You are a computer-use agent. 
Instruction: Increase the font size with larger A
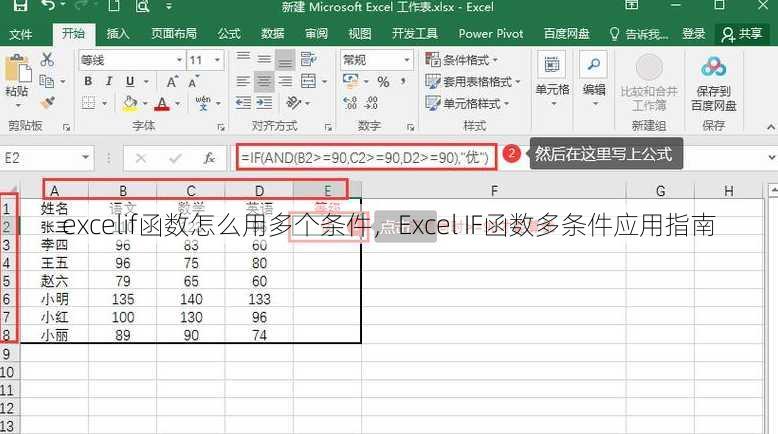pyautogui.click(x=172, y=81)
